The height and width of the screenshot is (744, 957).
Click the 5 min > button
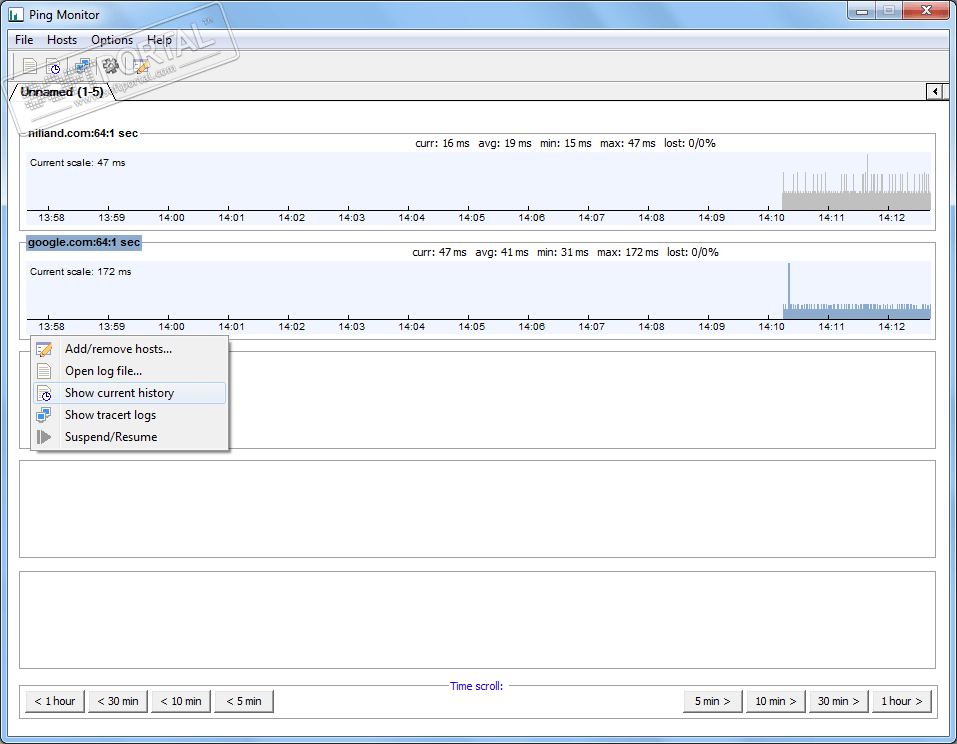(713, 701)
